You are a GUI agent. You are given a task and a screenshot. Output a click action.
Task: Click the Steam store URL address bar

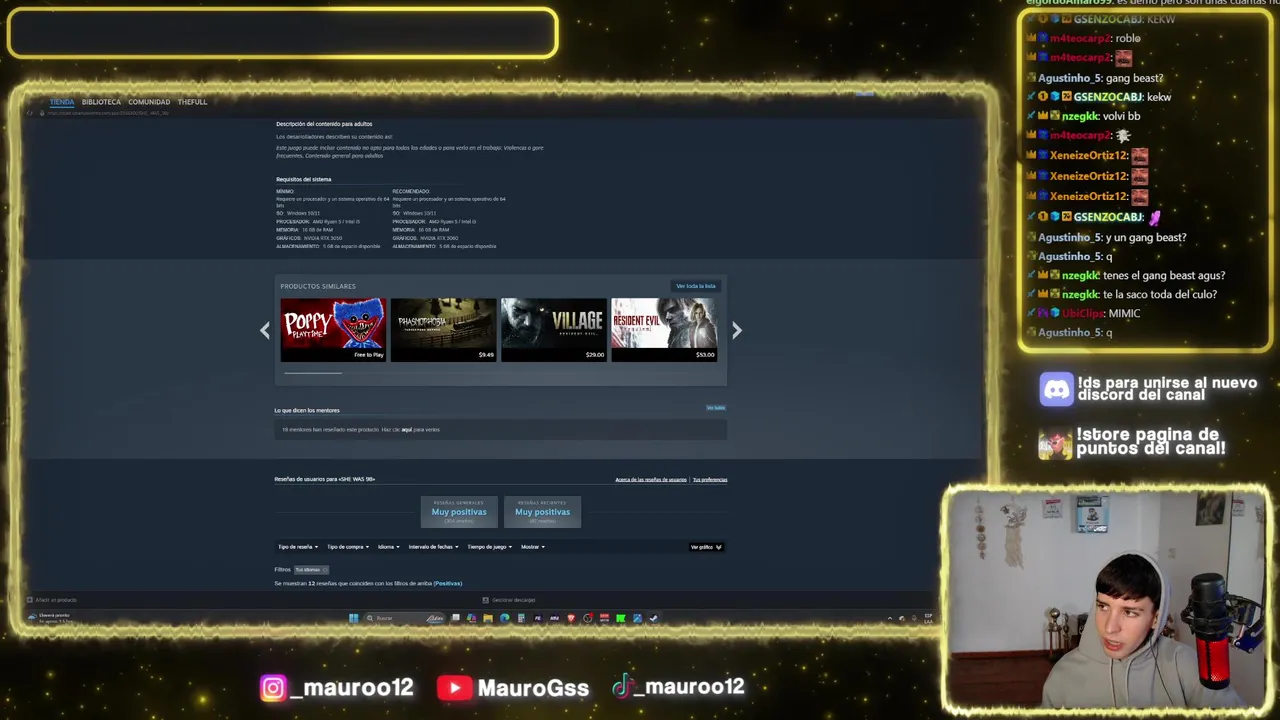coord(108,113)
